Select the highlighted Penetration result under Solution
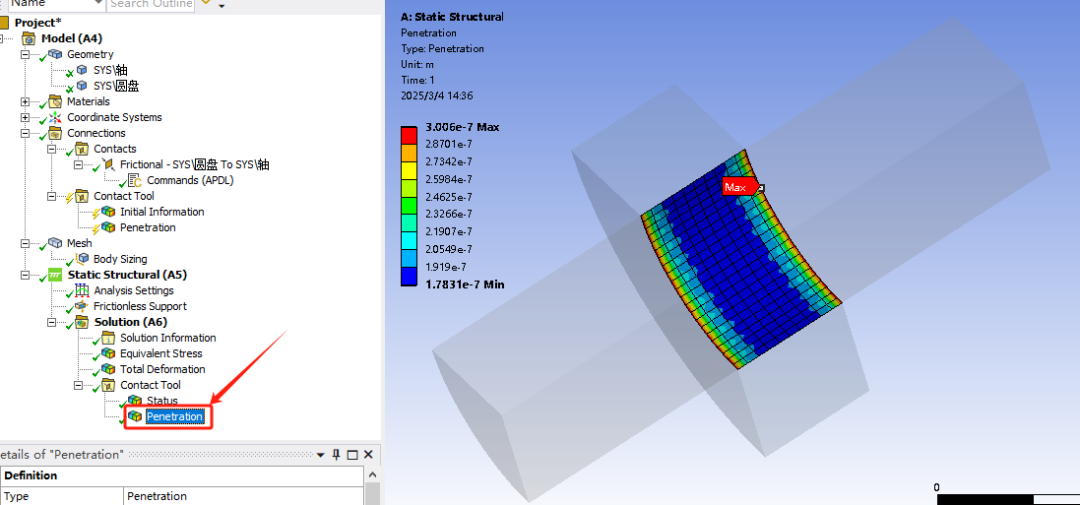Image resolution: width=1080 pixels, height=505 pixels. pos(175,416)
